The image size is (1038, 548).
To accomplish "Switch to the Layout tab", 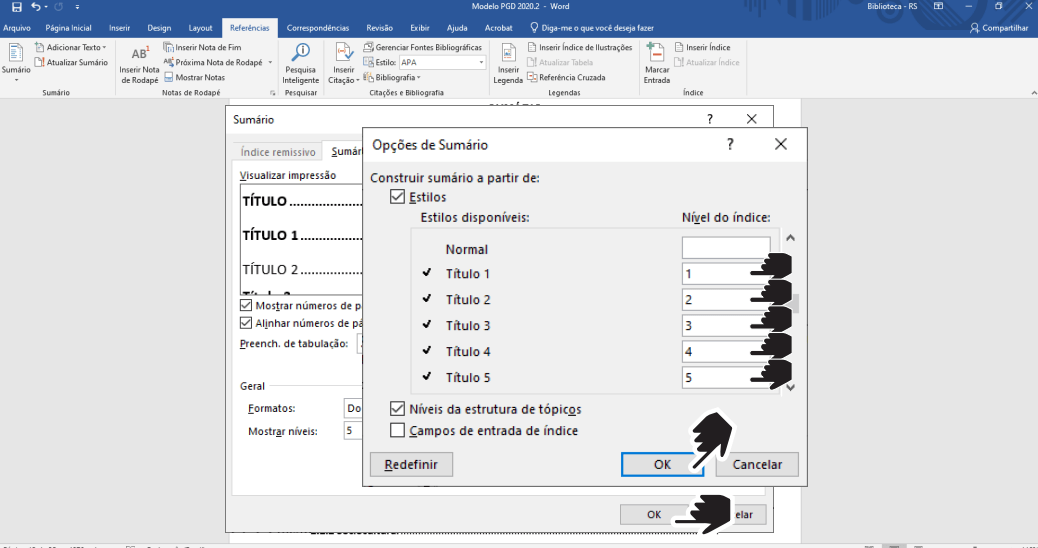I will (201, 28).
